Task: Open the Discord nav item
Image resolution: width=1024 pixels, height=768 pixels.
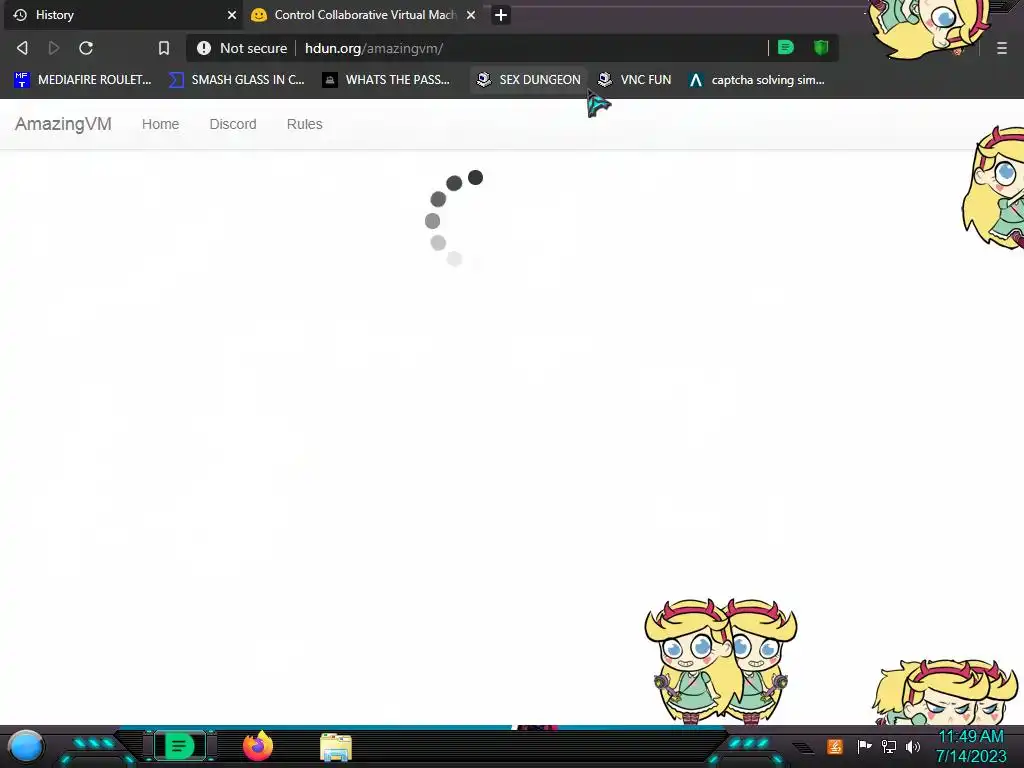Action: coord(233,124)
